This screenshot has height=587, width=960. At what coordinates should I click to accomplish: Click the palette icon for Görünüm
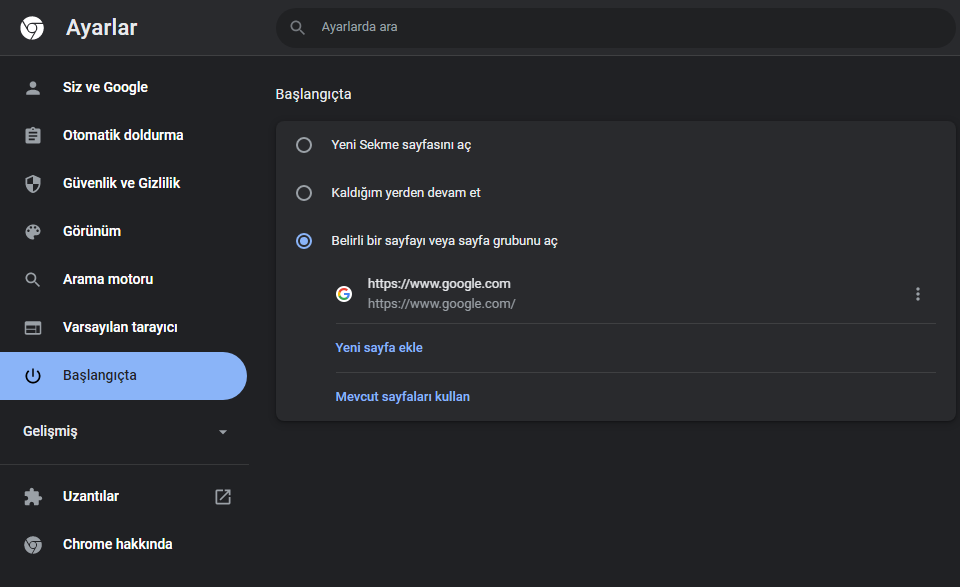33,232
